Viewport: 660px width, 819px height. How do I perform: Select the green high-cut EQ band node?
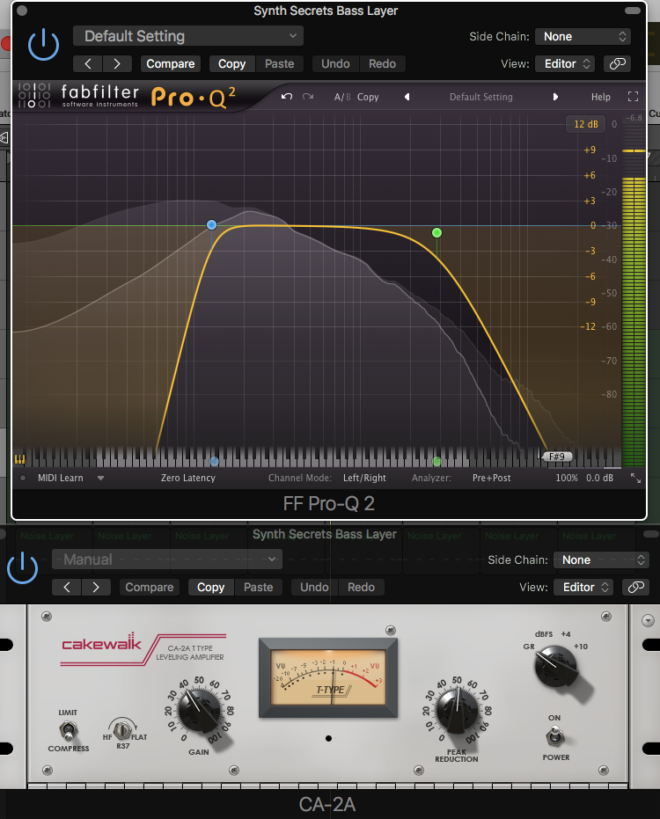pos(437,232)
